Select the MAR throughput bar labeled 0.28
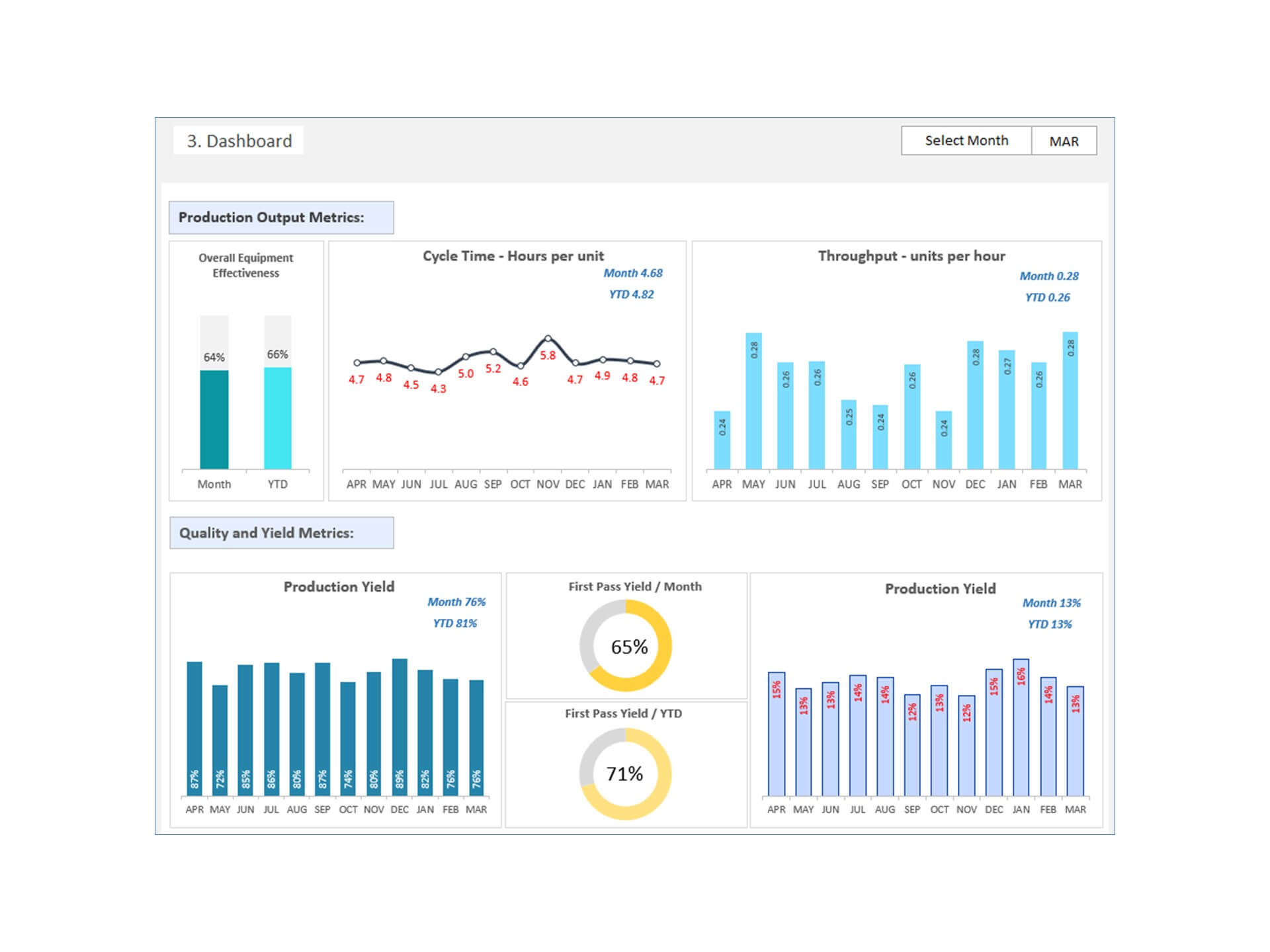Viewport: 1270px width, 952px height. (1070, 401)
